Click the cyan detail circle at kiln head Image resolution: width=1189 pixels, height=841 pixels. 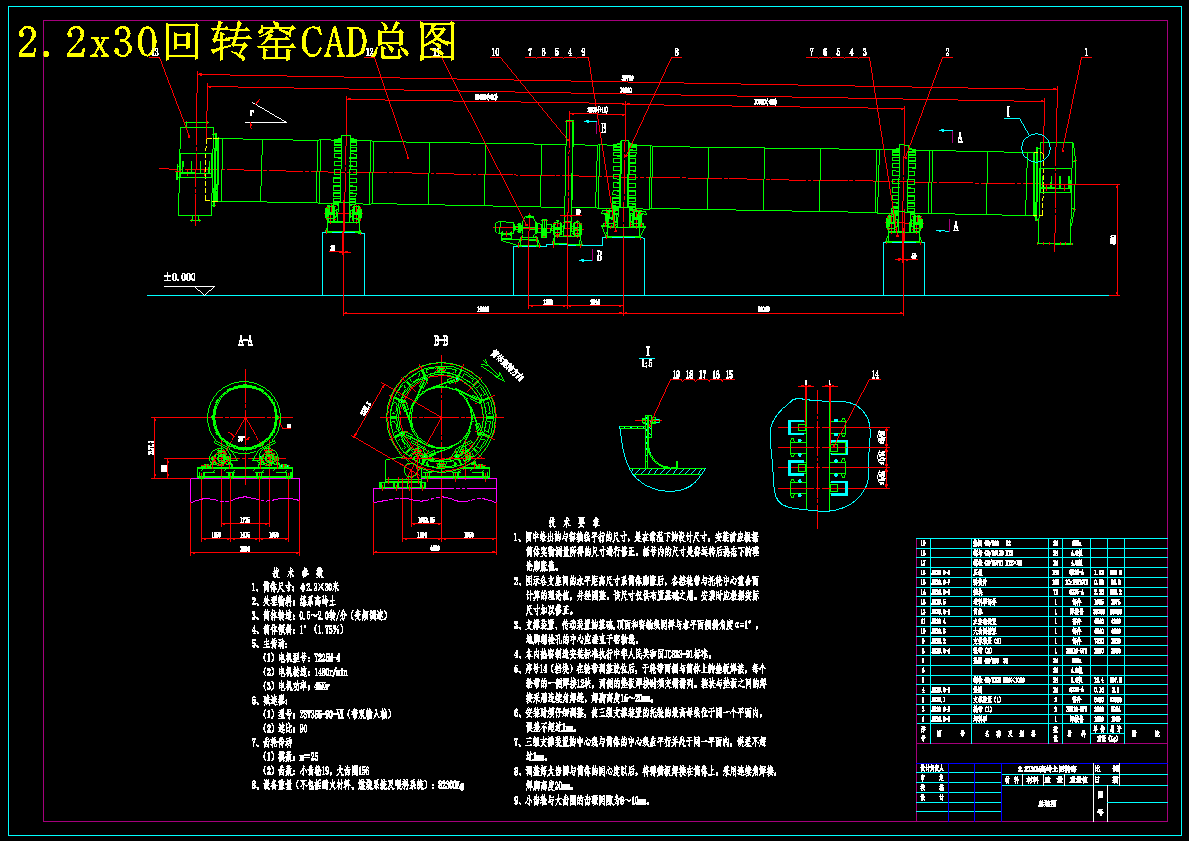(1037, 146)
